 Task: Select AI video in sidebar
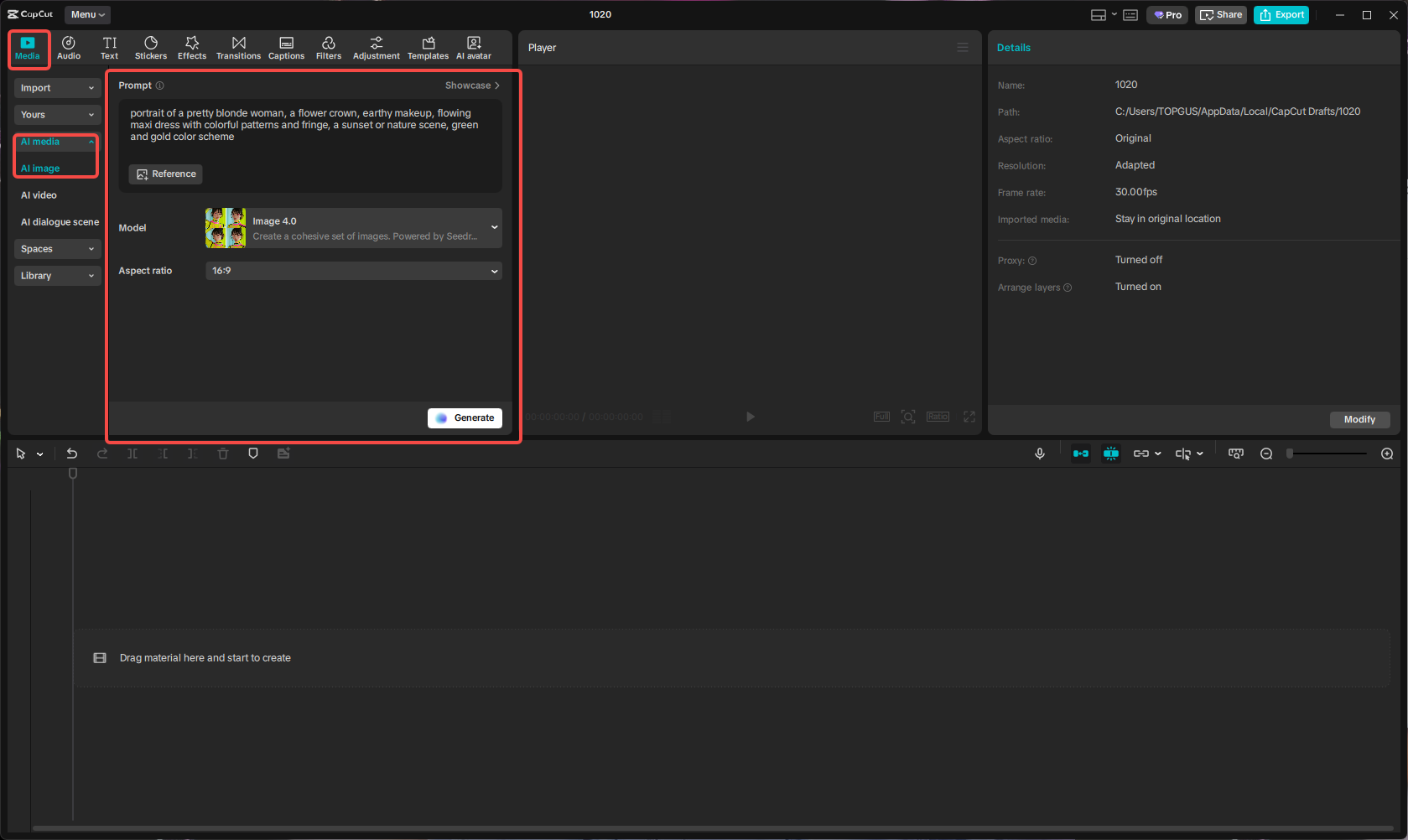pyautogui.click(x=39, y=195)
